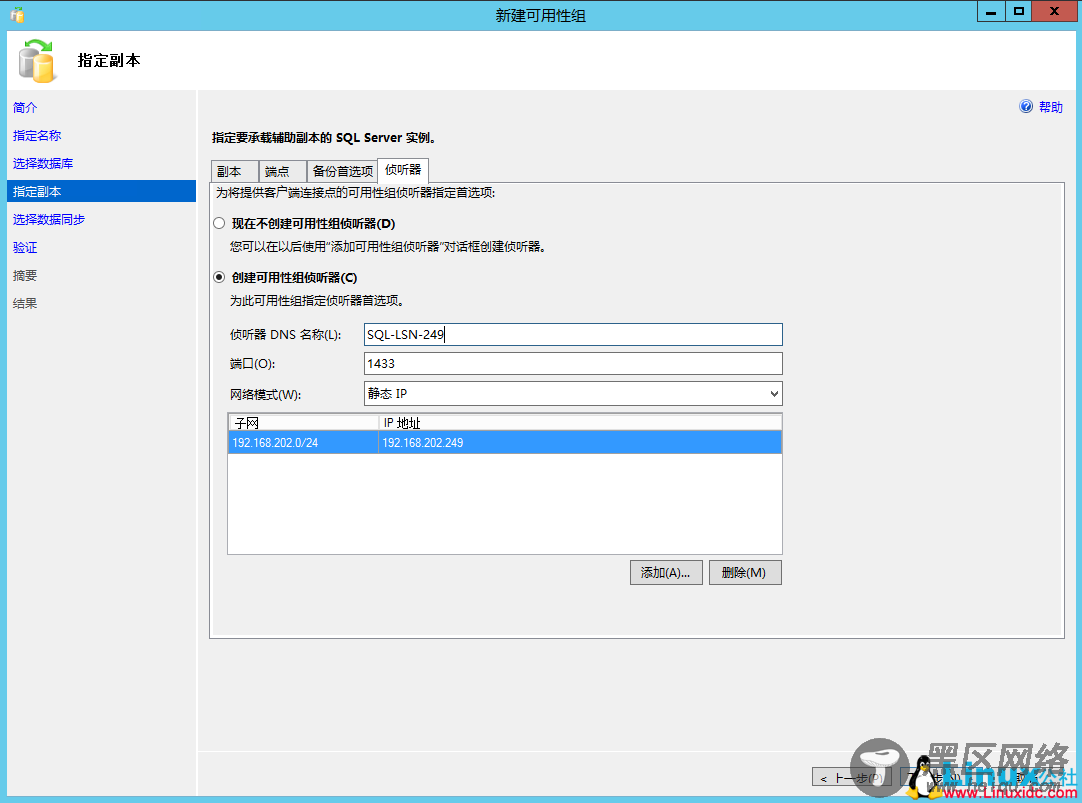Select subnet cell 192.168.202.0/24
This screenshot has width=1082, height=803.
tap(303, 442)
